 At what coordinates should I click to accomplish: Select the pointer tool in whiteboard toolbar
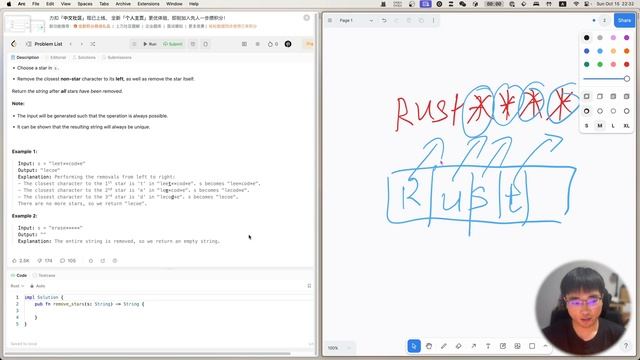click(x=414, y=346)
